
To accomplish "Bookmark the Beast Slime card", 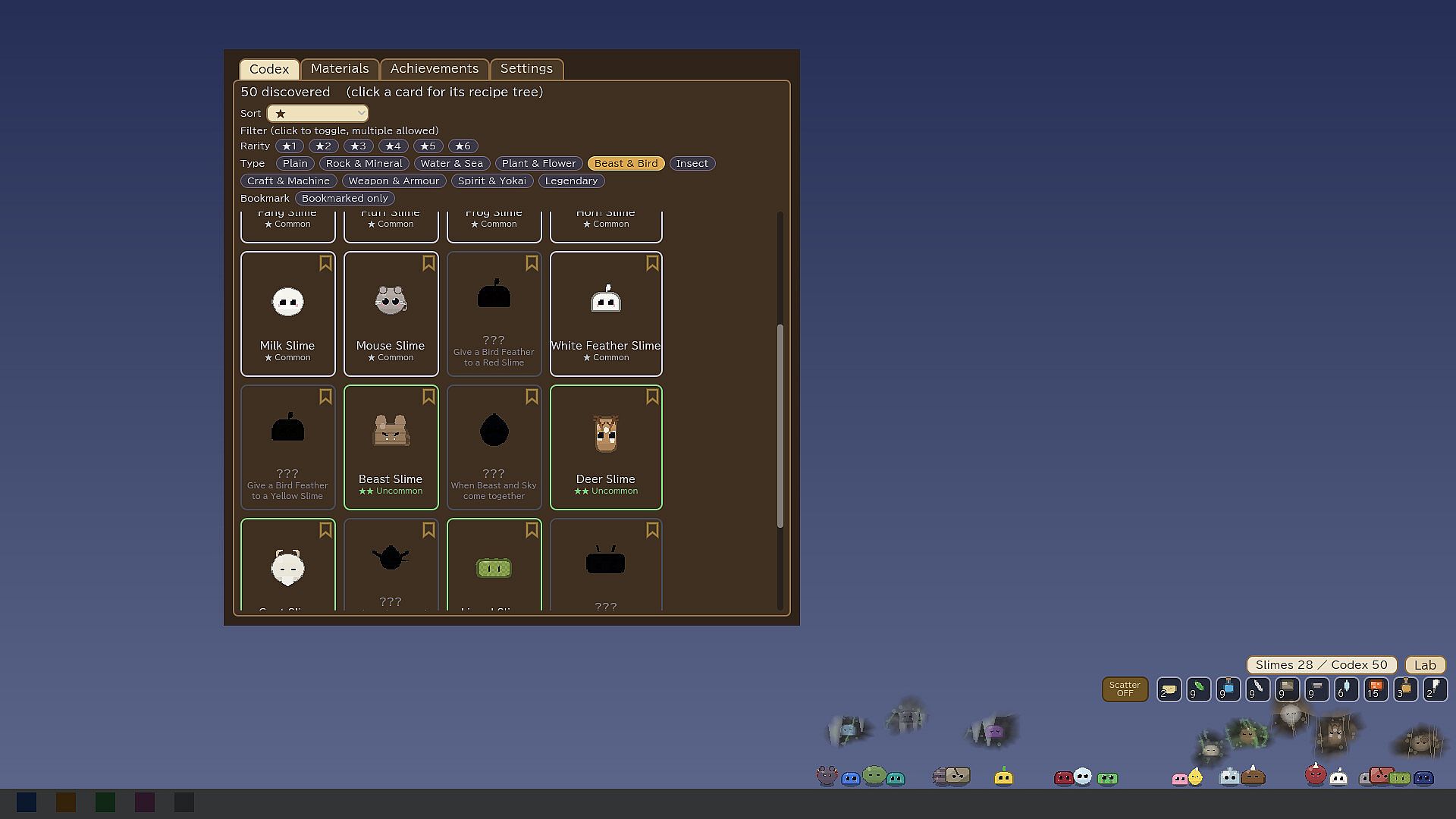I will [428, 397].
